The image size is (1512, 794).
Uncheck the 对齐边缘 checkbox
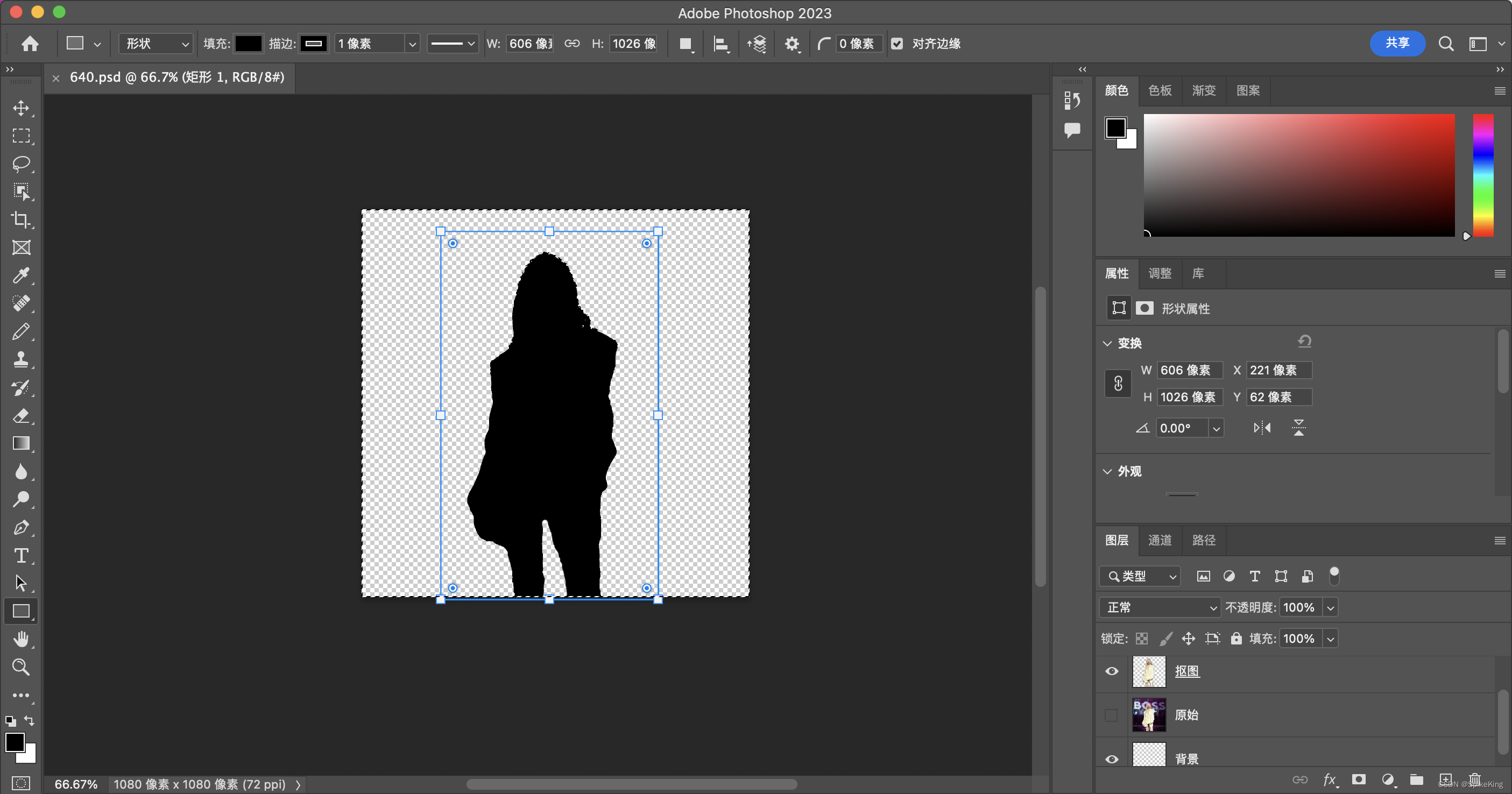coord(897,44)
